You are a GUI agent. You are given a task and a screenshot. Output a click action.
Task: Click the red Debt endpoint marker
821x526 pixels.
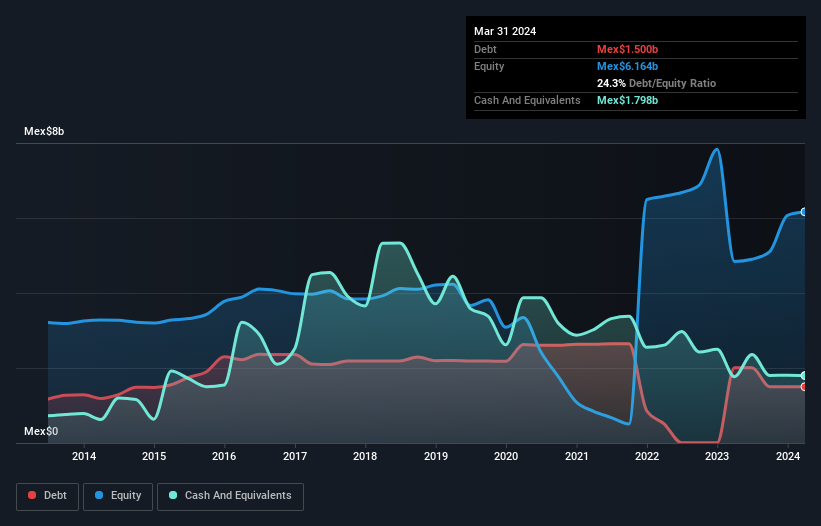point(804,387)
